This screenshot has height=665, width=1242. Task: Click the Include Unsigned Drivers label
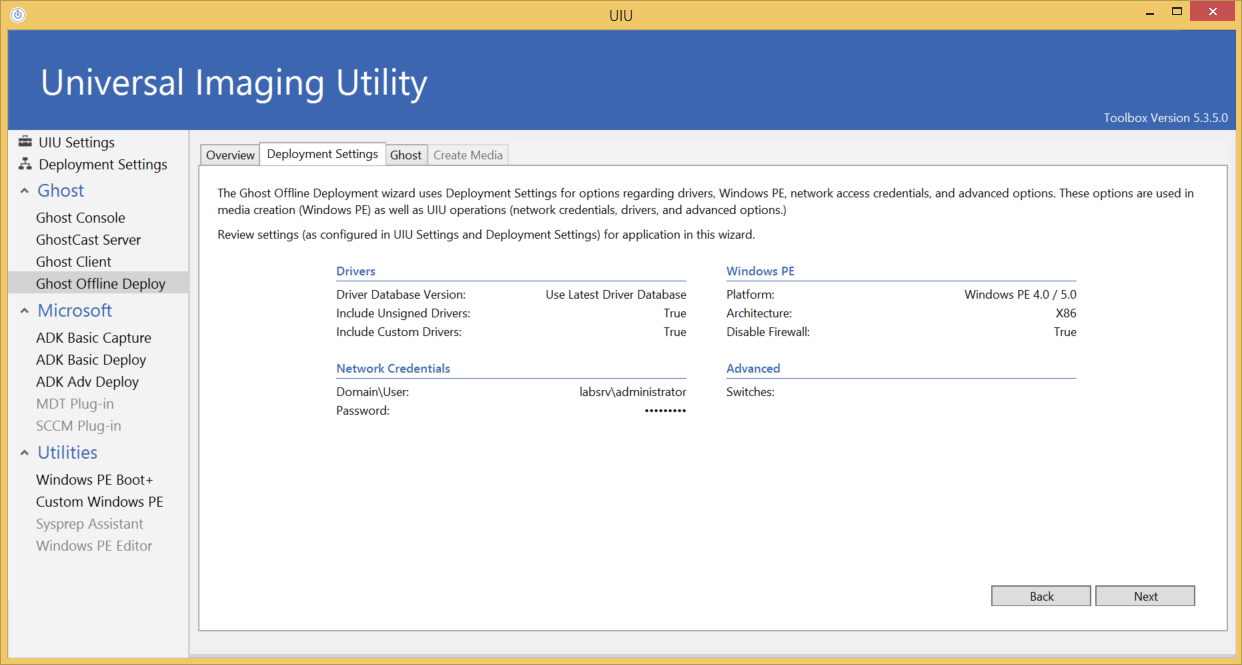pyautogui.click(x=403, y=313)
